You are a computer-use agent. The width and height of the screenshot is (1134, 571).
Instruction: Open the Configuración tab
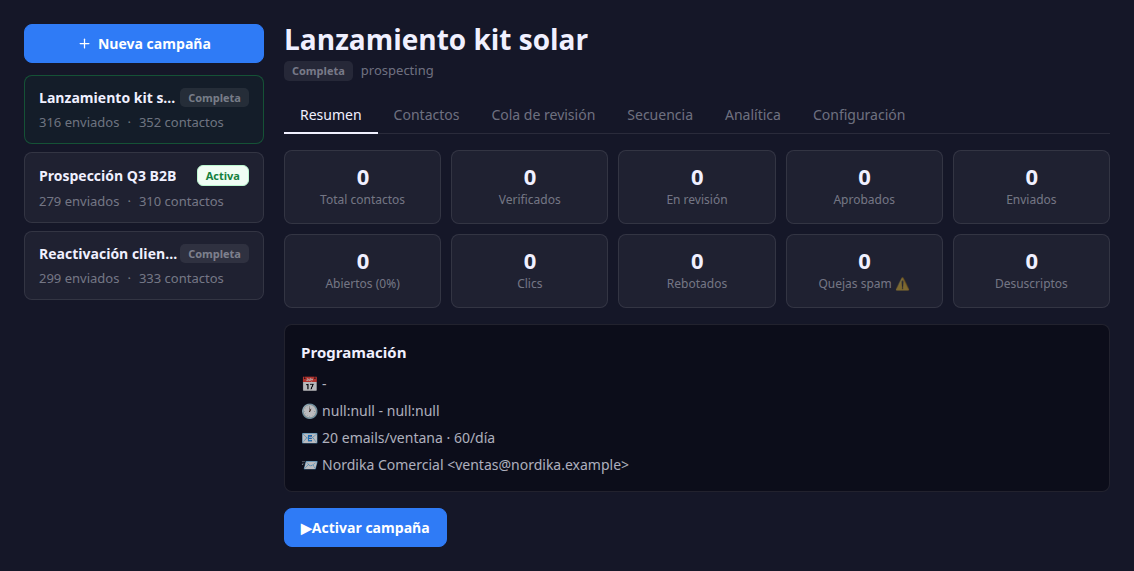point(858,115)
